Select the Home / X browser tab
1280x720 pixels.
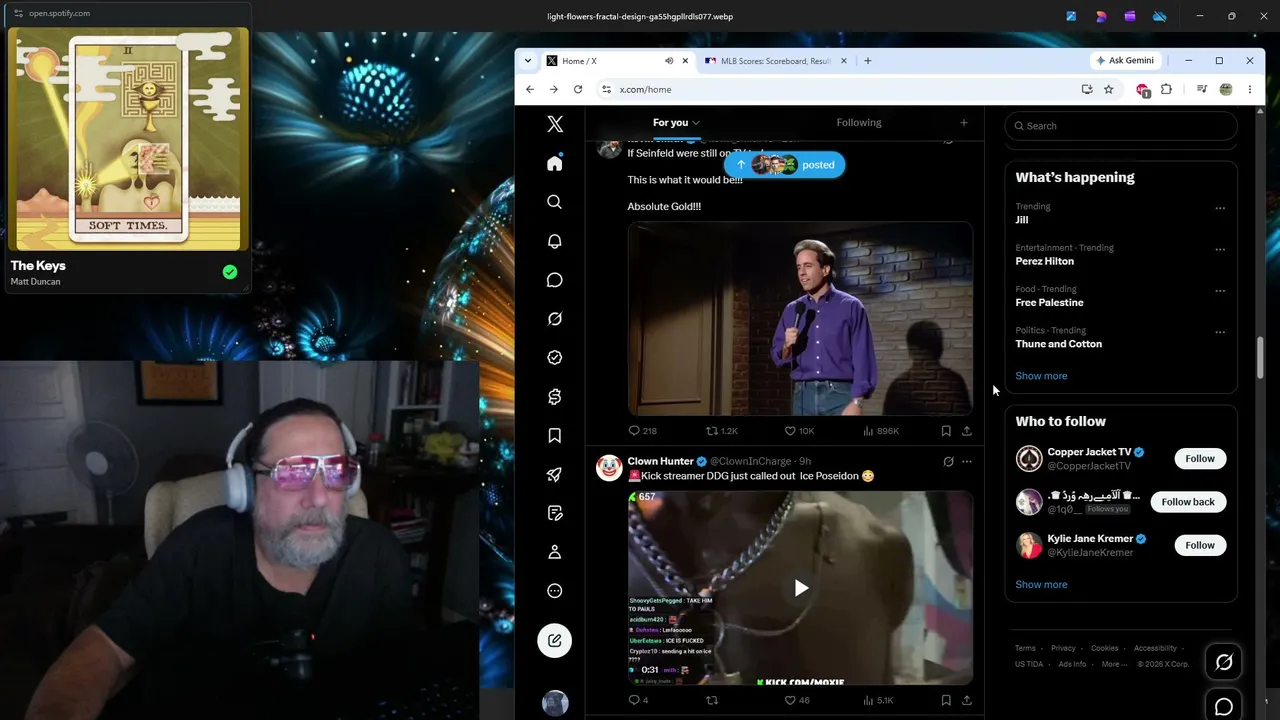[x=618, y=61]
